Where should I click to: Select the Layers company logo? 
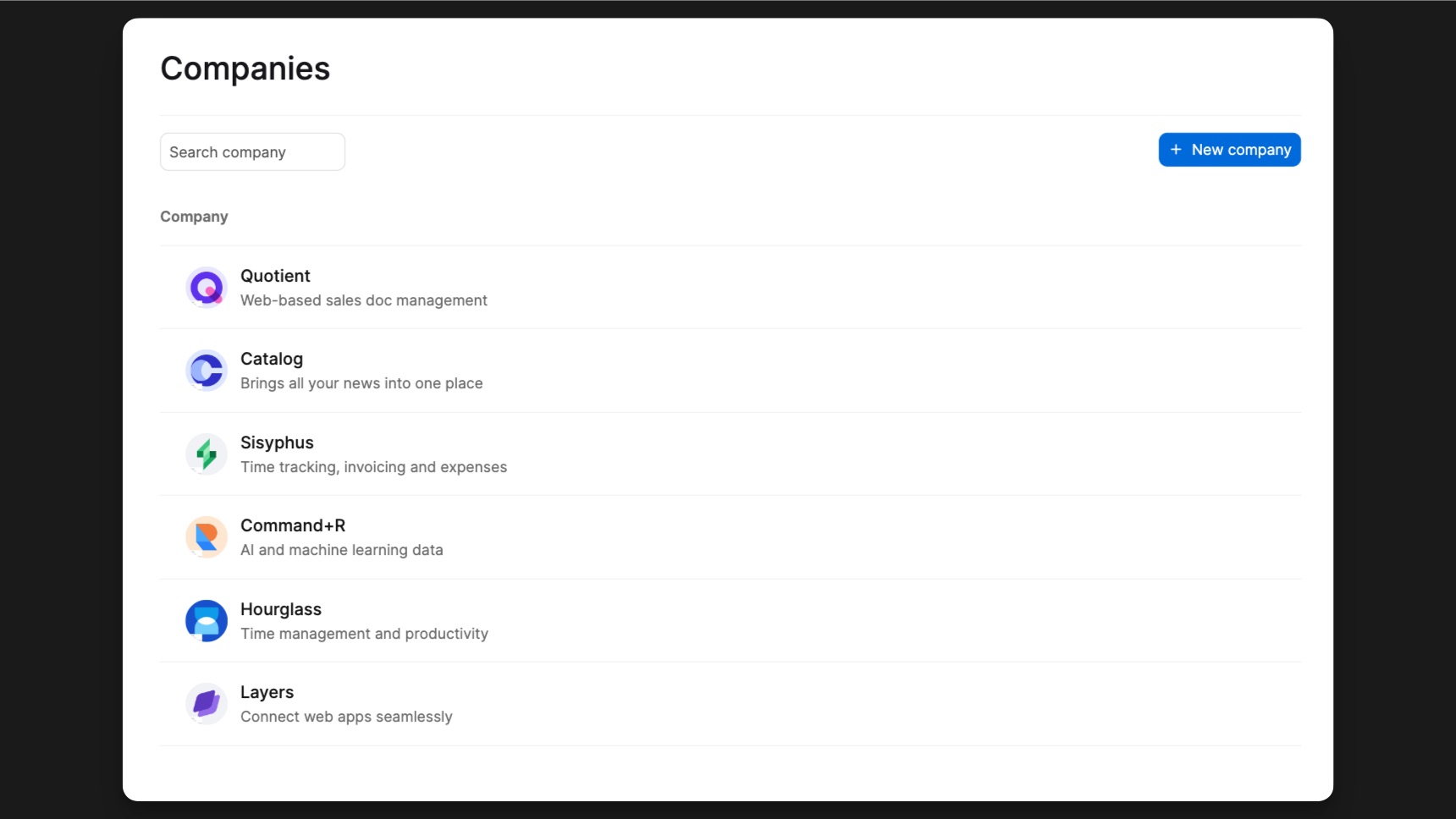click(206, 703)
